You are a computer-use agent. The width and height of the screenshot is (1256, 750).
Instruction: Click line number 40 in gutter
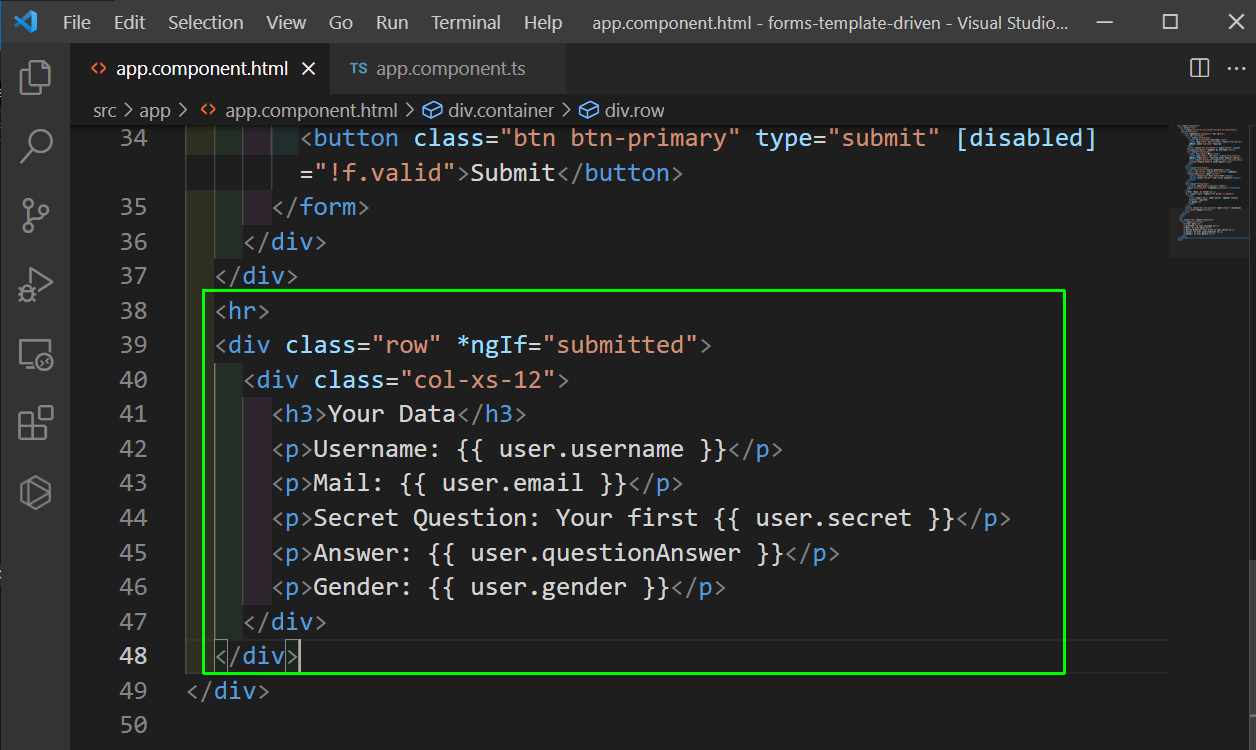[x=134, y=379]
